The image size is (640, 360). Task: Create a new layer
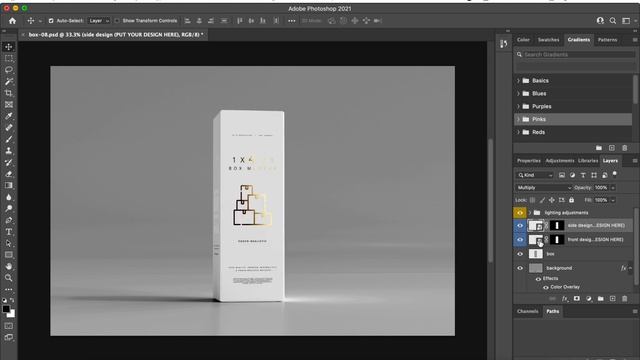point(612,299)
